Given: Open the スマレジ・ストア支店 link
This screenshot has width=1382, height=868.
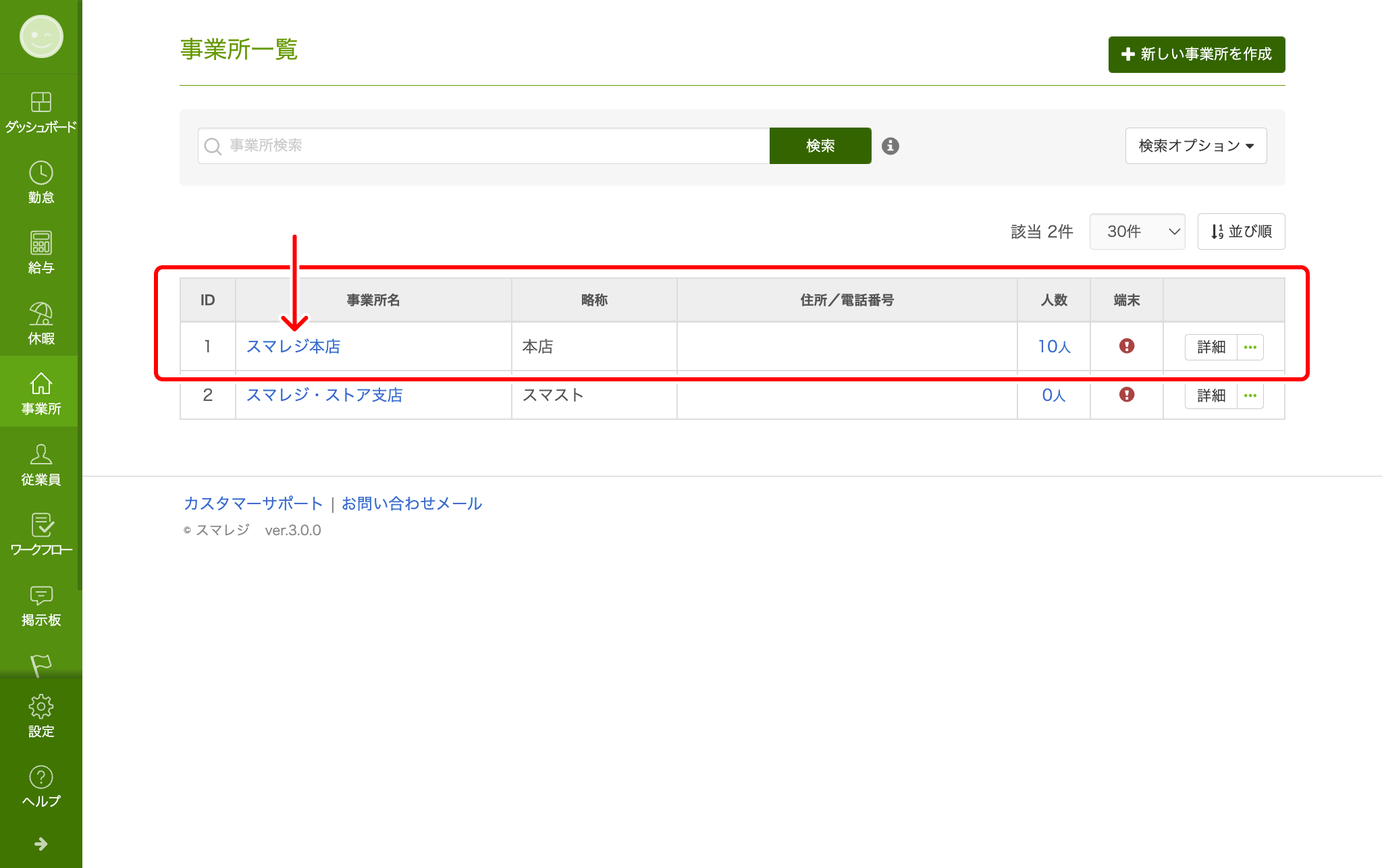Looking at the screenshot, I should pyautogui.click(x=324, y=395).
